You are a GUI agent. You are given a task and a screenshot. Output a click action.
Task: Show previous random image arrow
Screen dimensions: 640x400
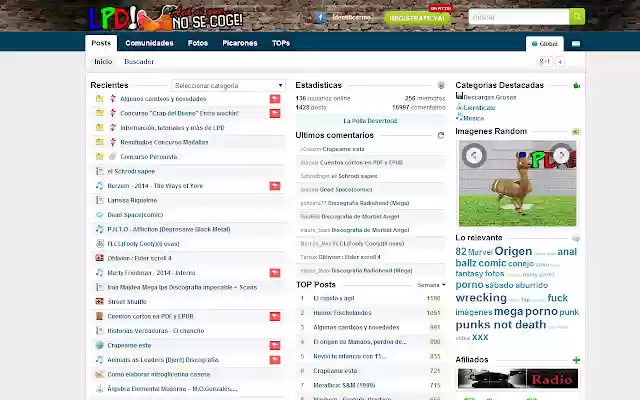(474, 155)
